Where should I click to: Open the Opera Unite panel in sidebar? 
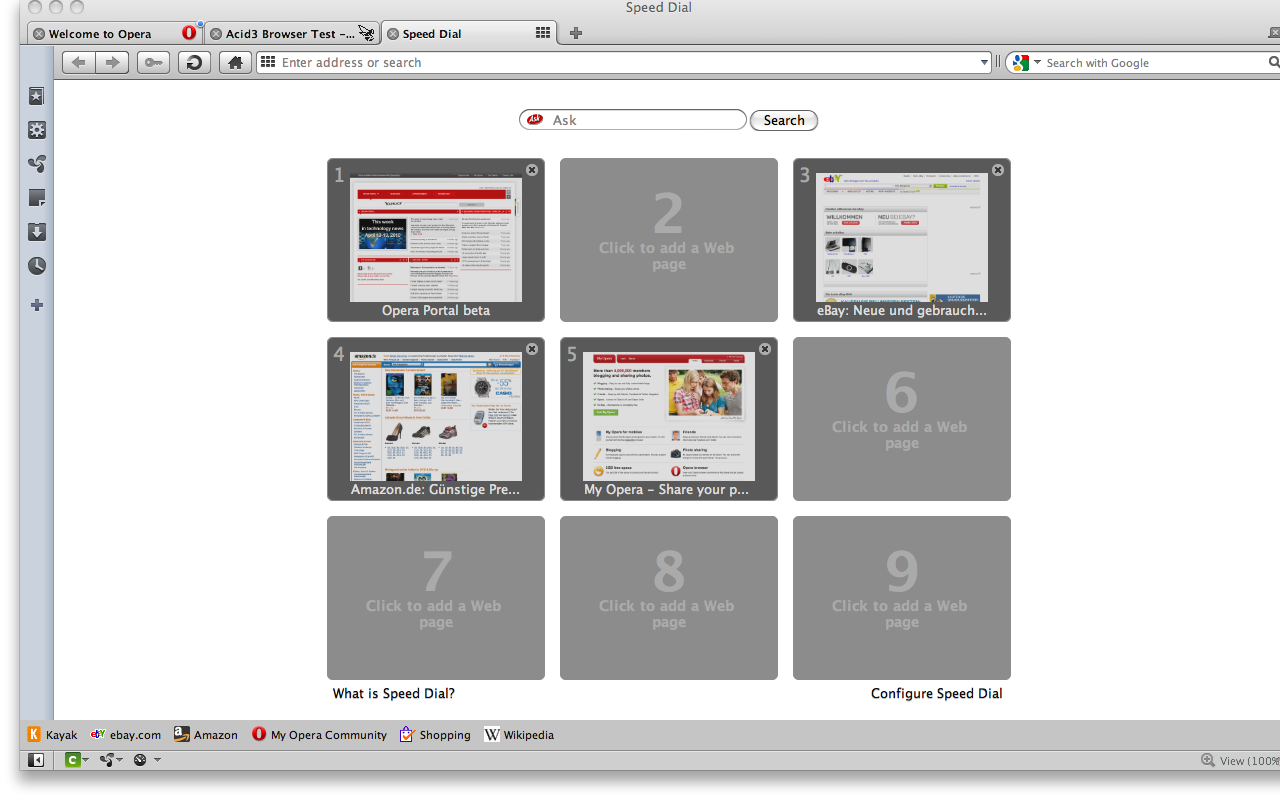(x=36, y=164)
